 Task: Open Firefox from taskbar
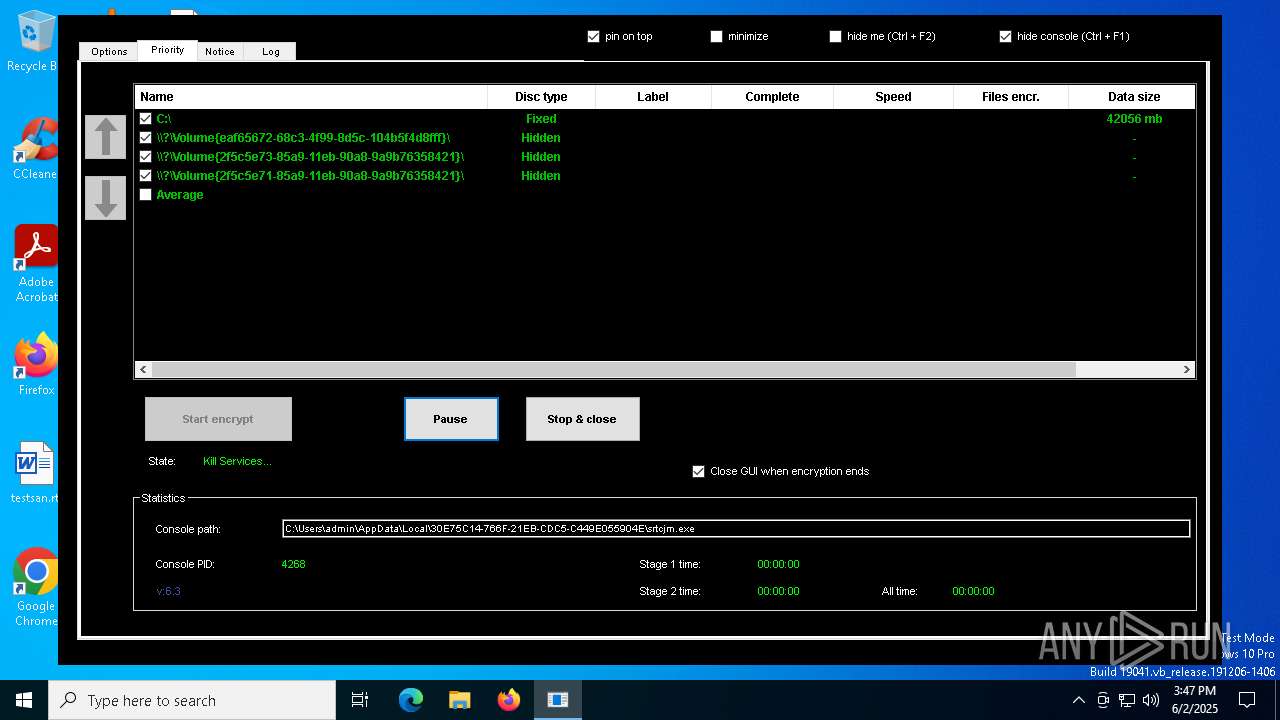coord(509,700)
